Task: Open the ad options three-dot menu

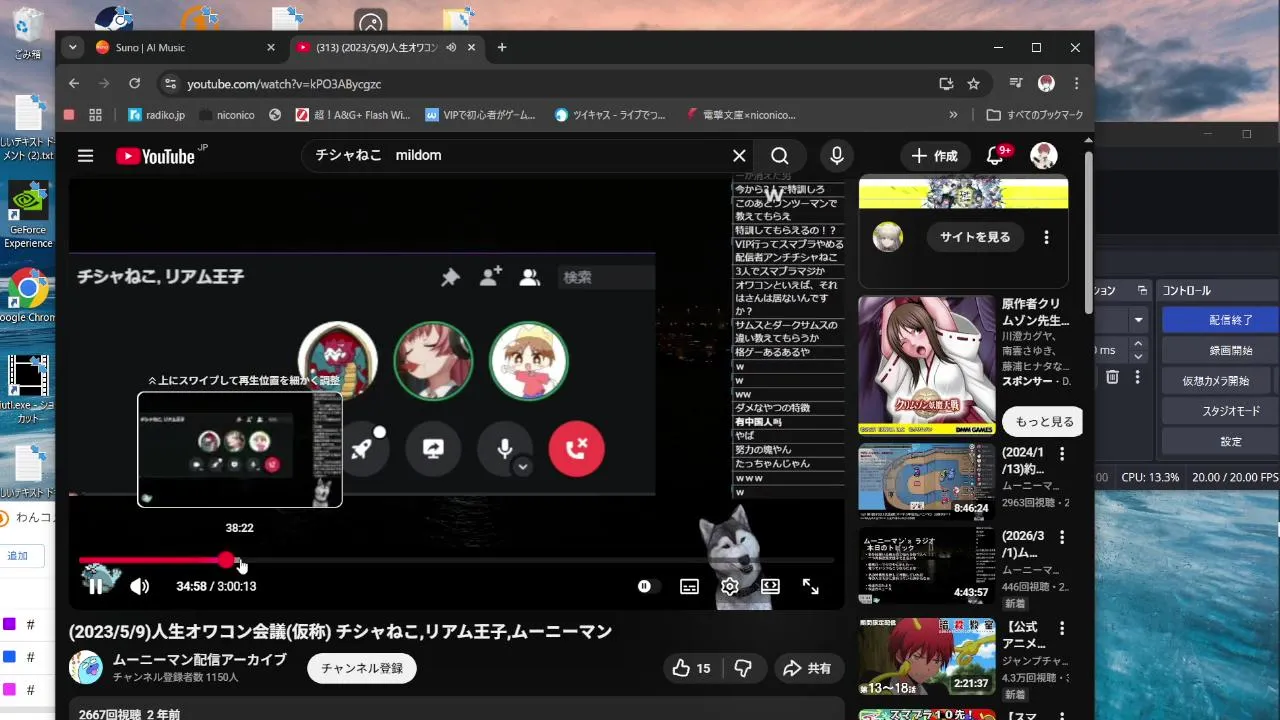Action: coord(1047,237)
